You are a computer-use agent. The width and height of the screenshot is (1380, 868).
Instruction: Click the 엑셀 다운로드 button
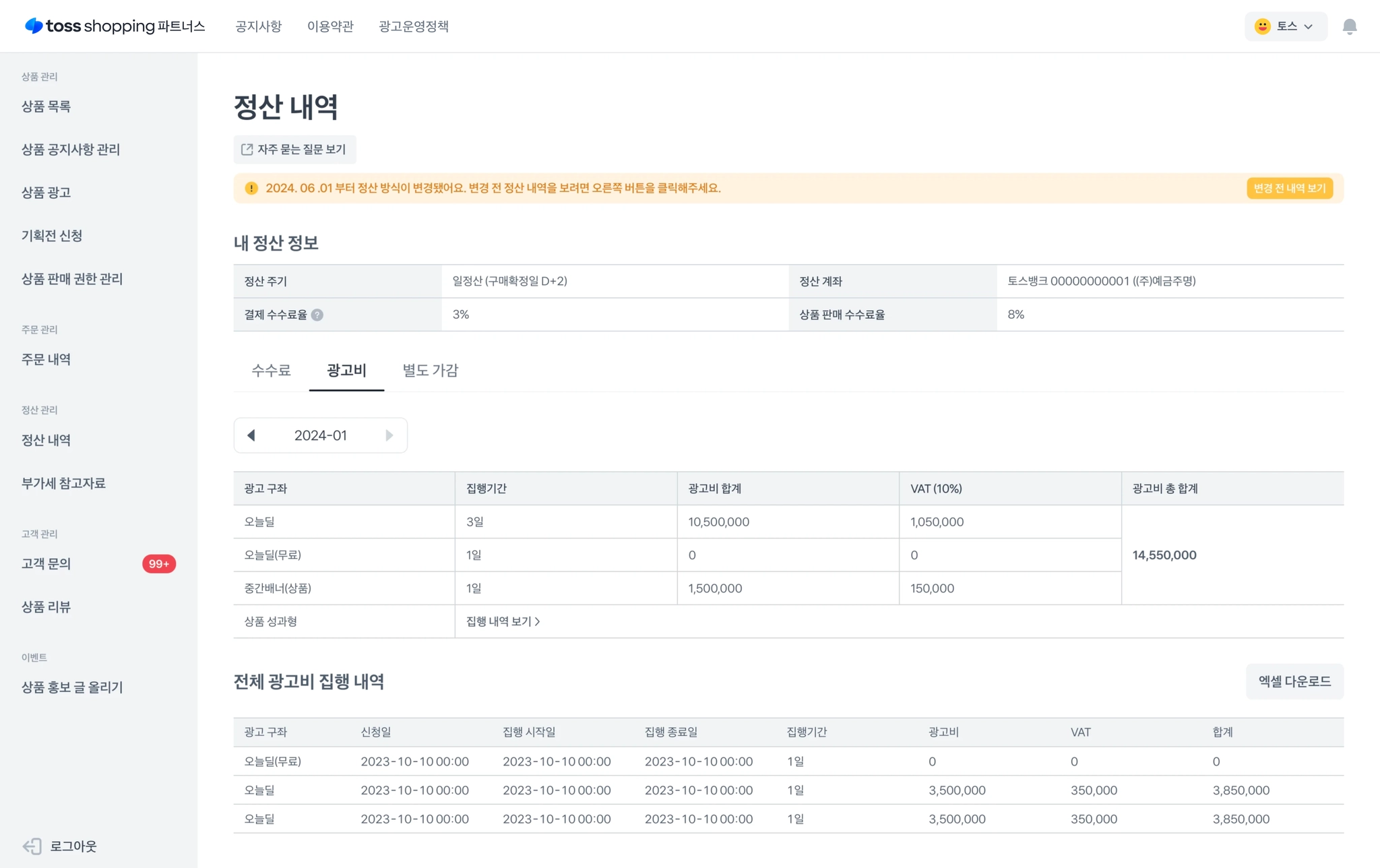coord(1294,681)
